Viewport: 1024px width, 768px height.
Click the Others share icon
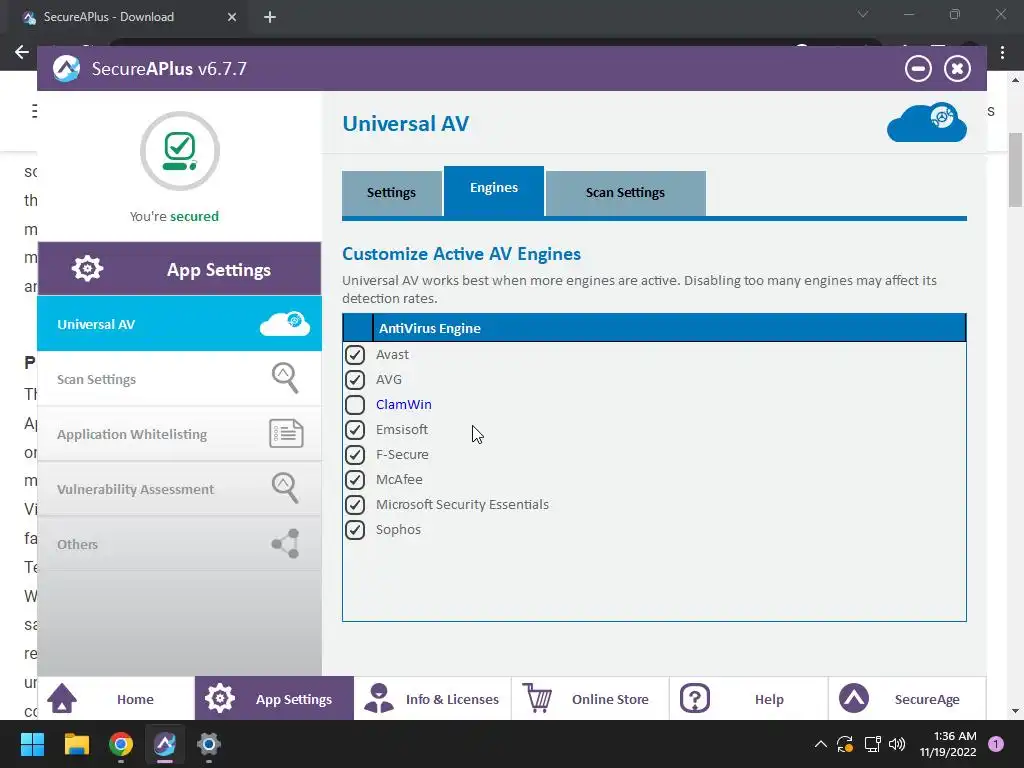click(286, 543)
